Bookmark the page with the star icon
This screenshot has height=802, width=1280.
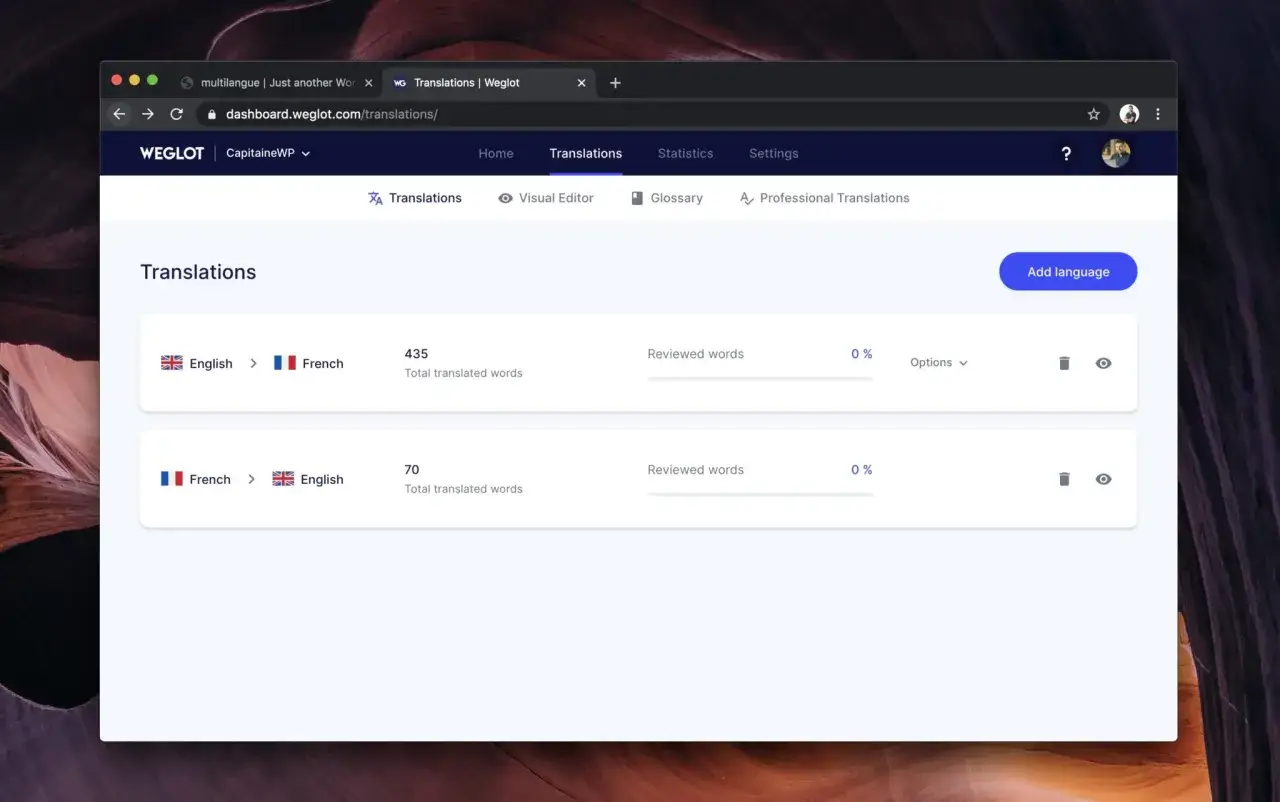[1094, 114]
